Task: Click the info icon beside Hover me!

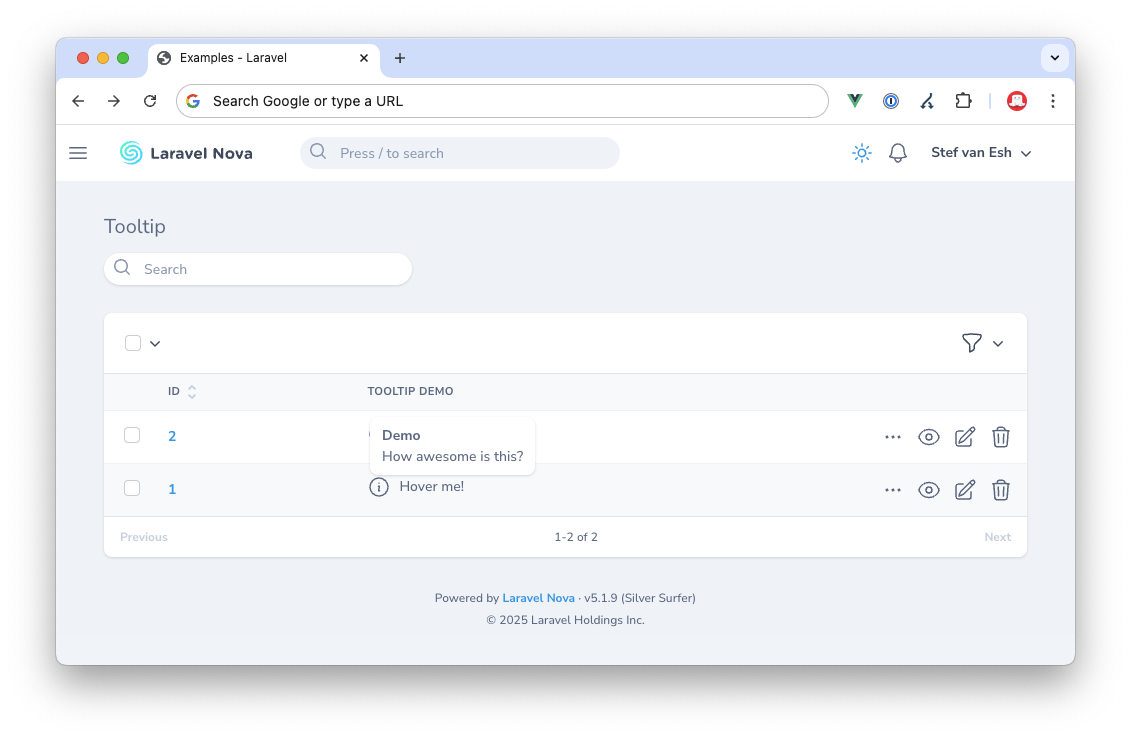Action: tap(378, 487)
